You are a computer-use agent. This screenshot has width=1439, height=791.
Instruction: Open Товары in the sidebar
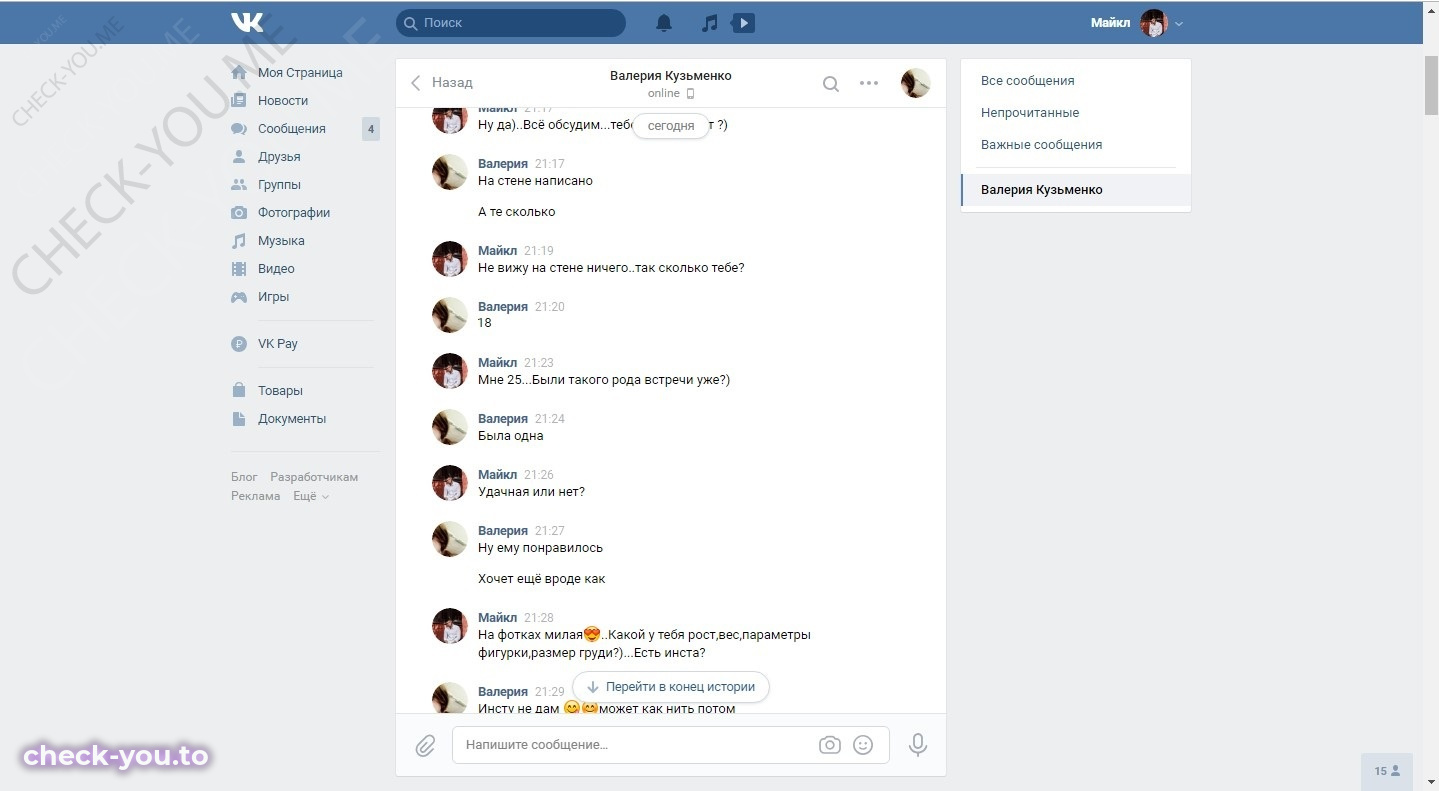point(280,391)
